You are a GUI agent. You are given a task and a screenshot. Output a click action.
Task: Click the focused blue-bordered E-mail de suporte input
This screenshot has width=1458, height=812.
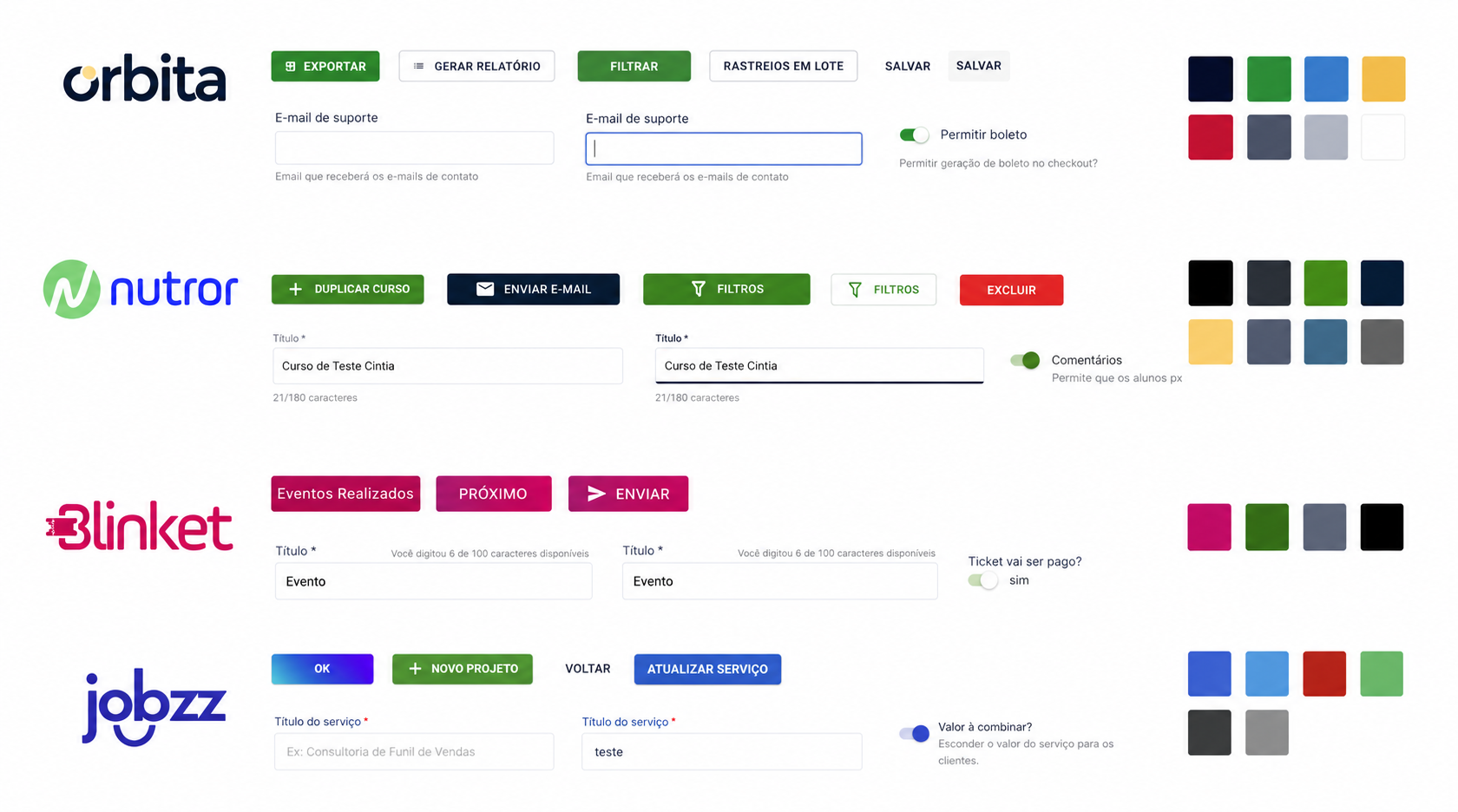coord(724,148)
